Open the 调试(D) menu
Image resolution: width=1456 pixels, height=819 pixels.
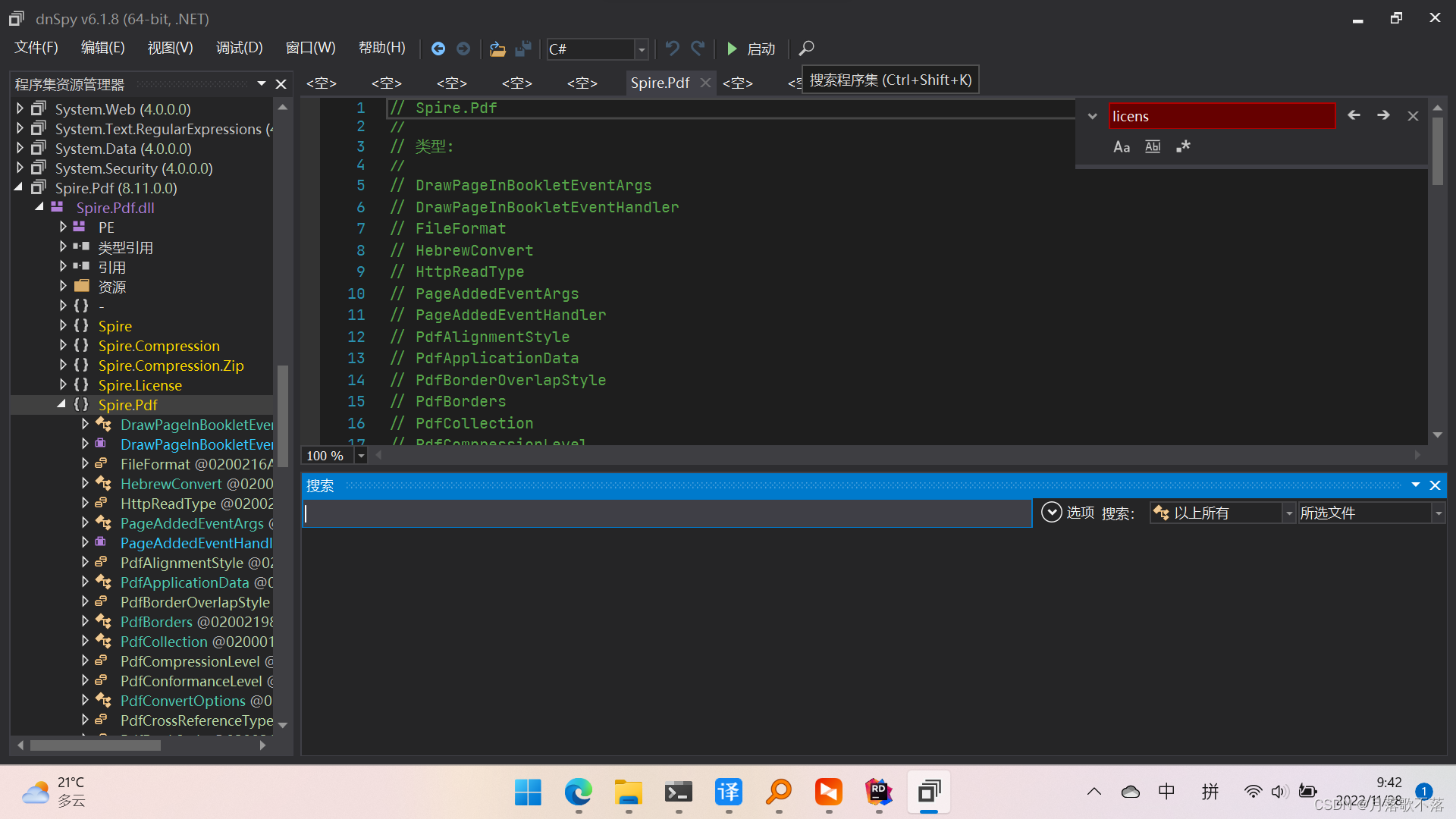[239, 49]
